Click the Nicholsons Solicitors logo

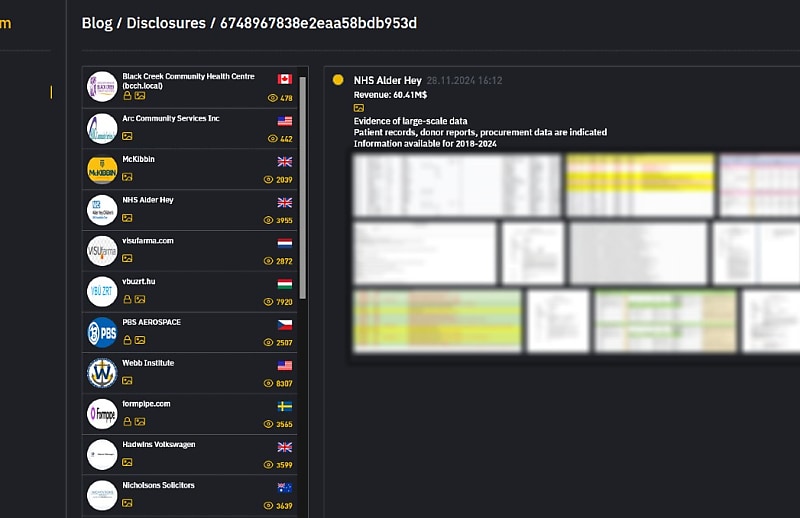coord(102,496)
